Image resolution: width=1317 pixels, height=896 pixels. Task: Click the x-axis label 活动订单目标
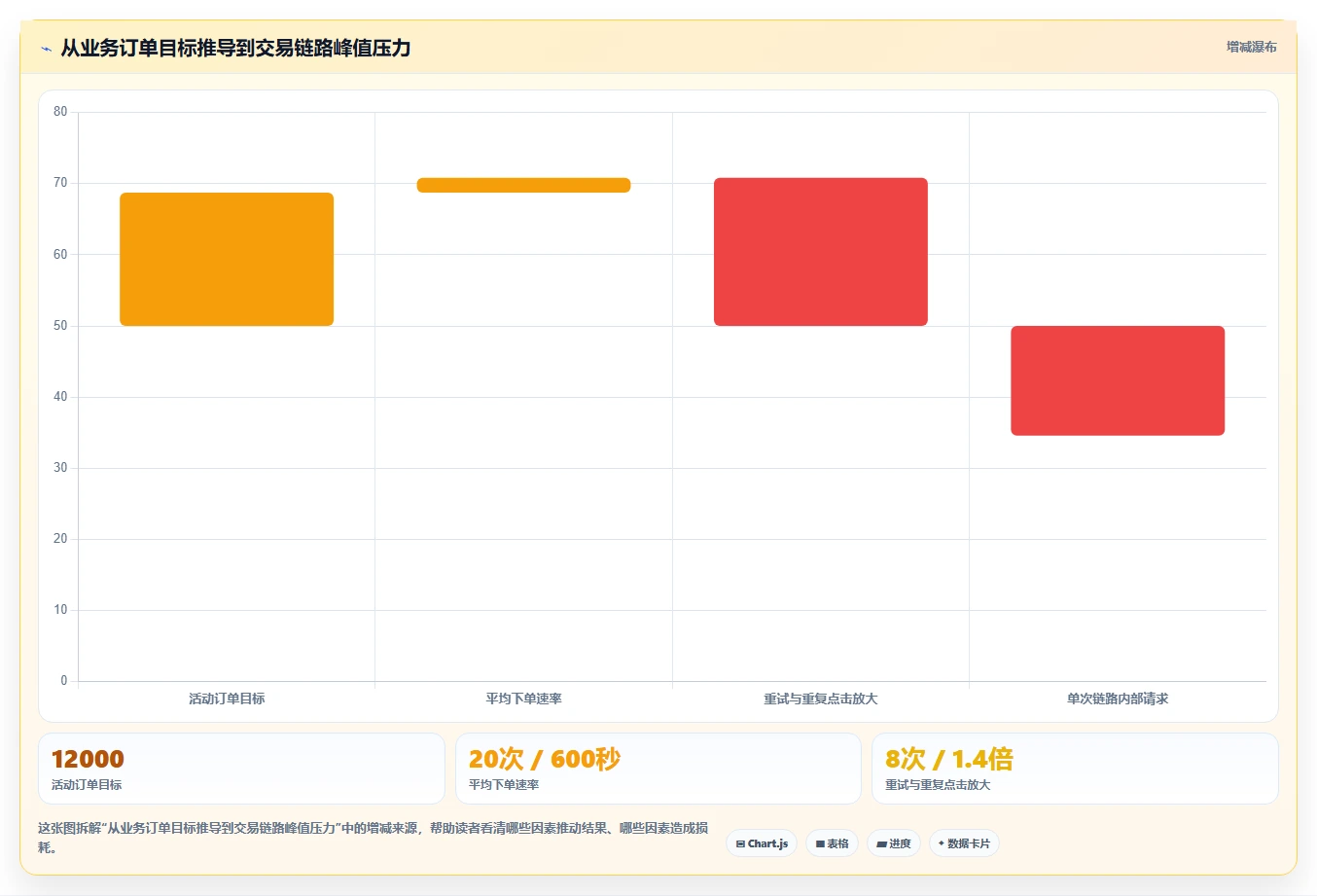click(x=227, y=699)
